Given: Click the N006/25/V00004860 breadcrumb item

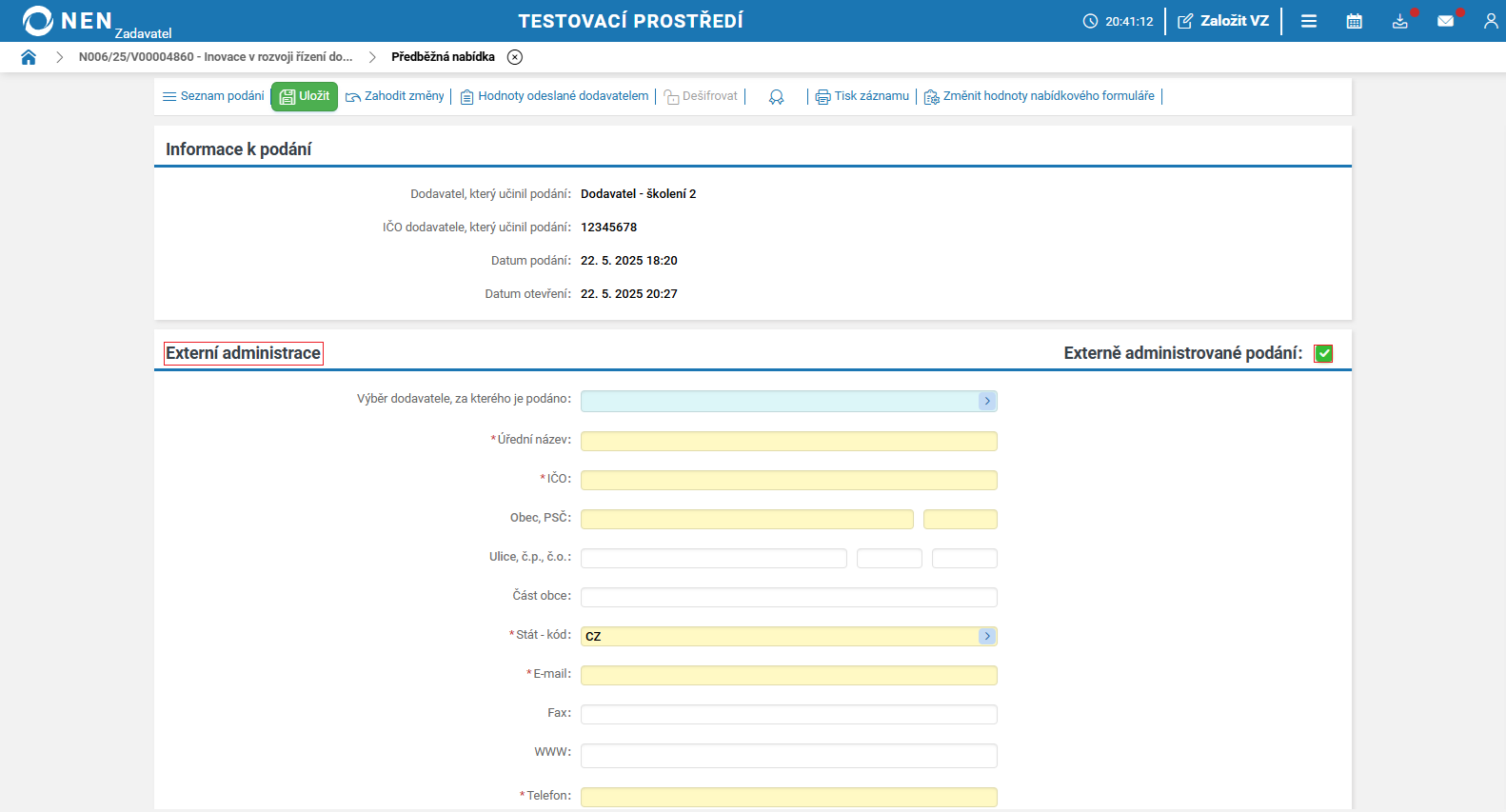Looking at the screenshot, I should coord(215,57).
